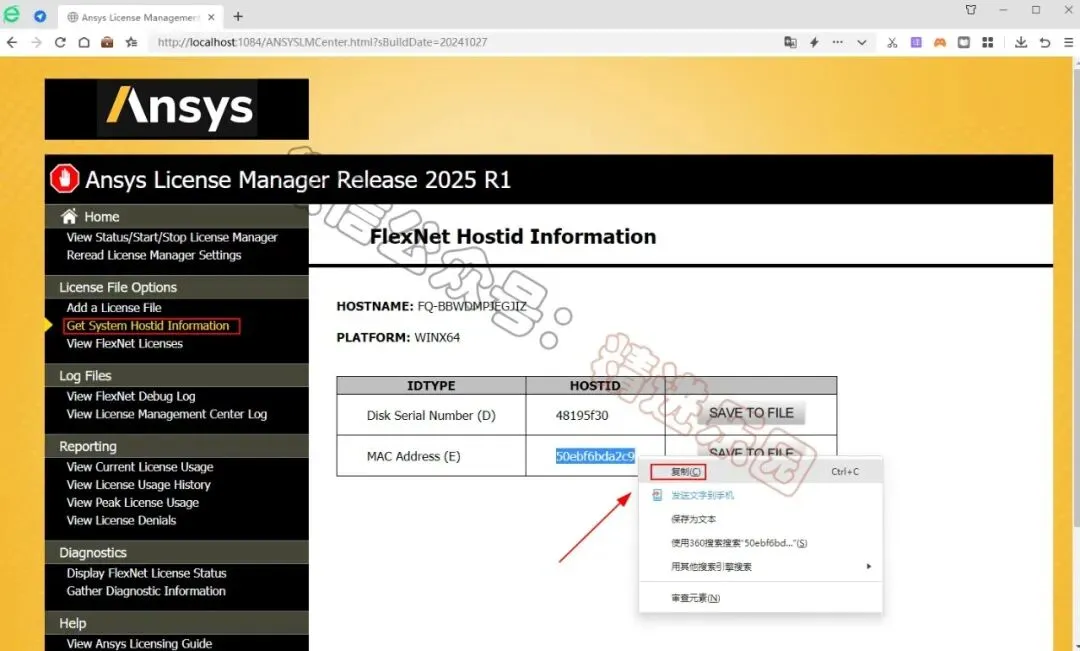Click the phone icon beside 发送文字到手机

point(657,495)
